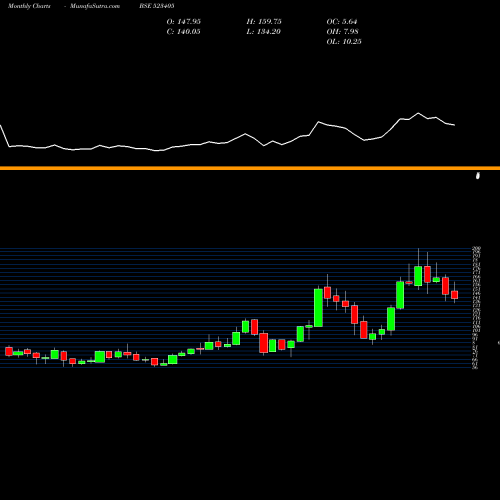The height and width of the screenshot is (500, 500).
Task: Click the close value 'C: 140.05'
Action: point(183,32)
